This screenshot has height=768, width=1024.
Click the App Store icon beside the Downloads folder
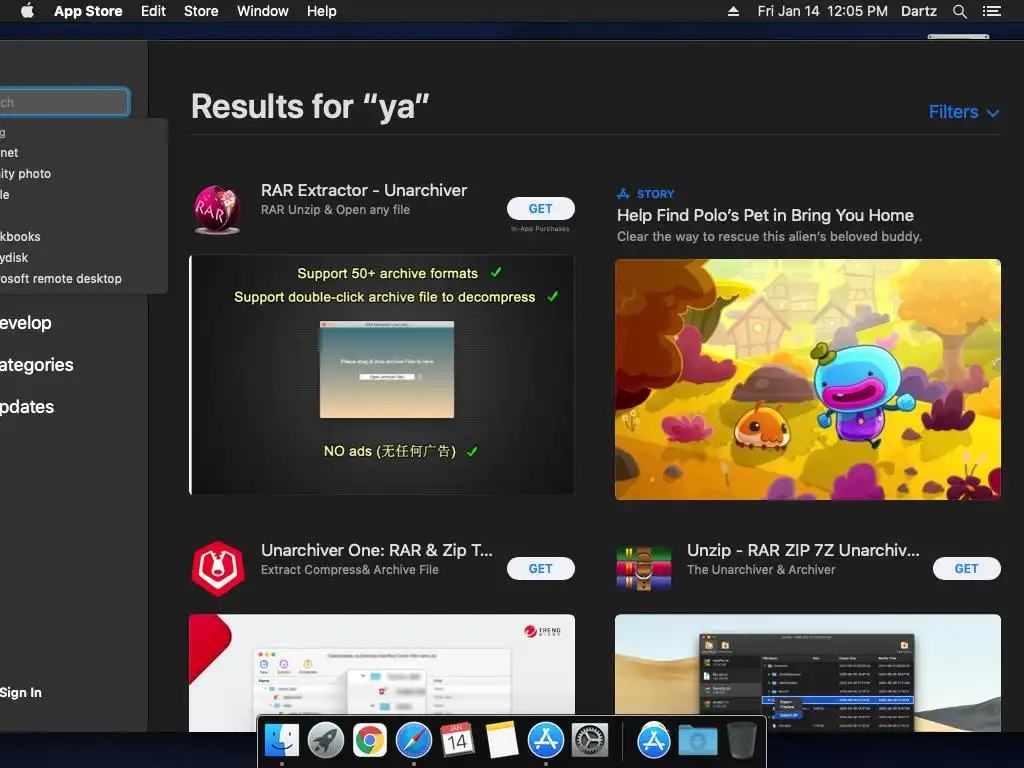coord(654,741)
